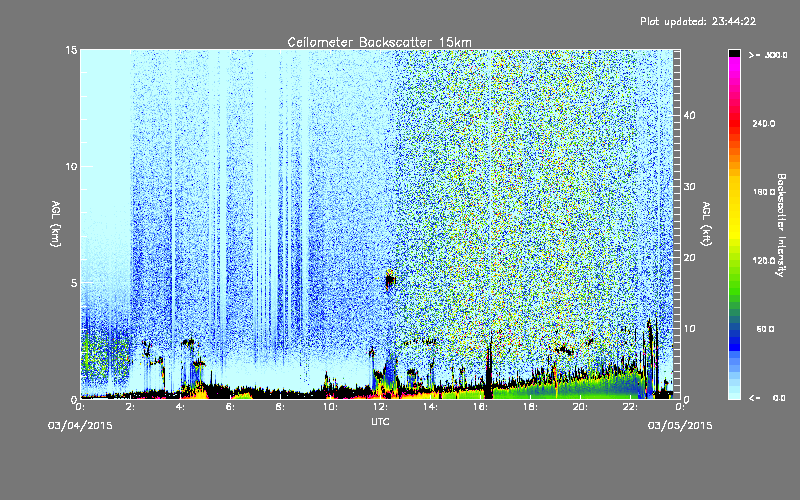
Task: Click the '>= 300.0' colorbar label
Action: (x=768, y=55)
